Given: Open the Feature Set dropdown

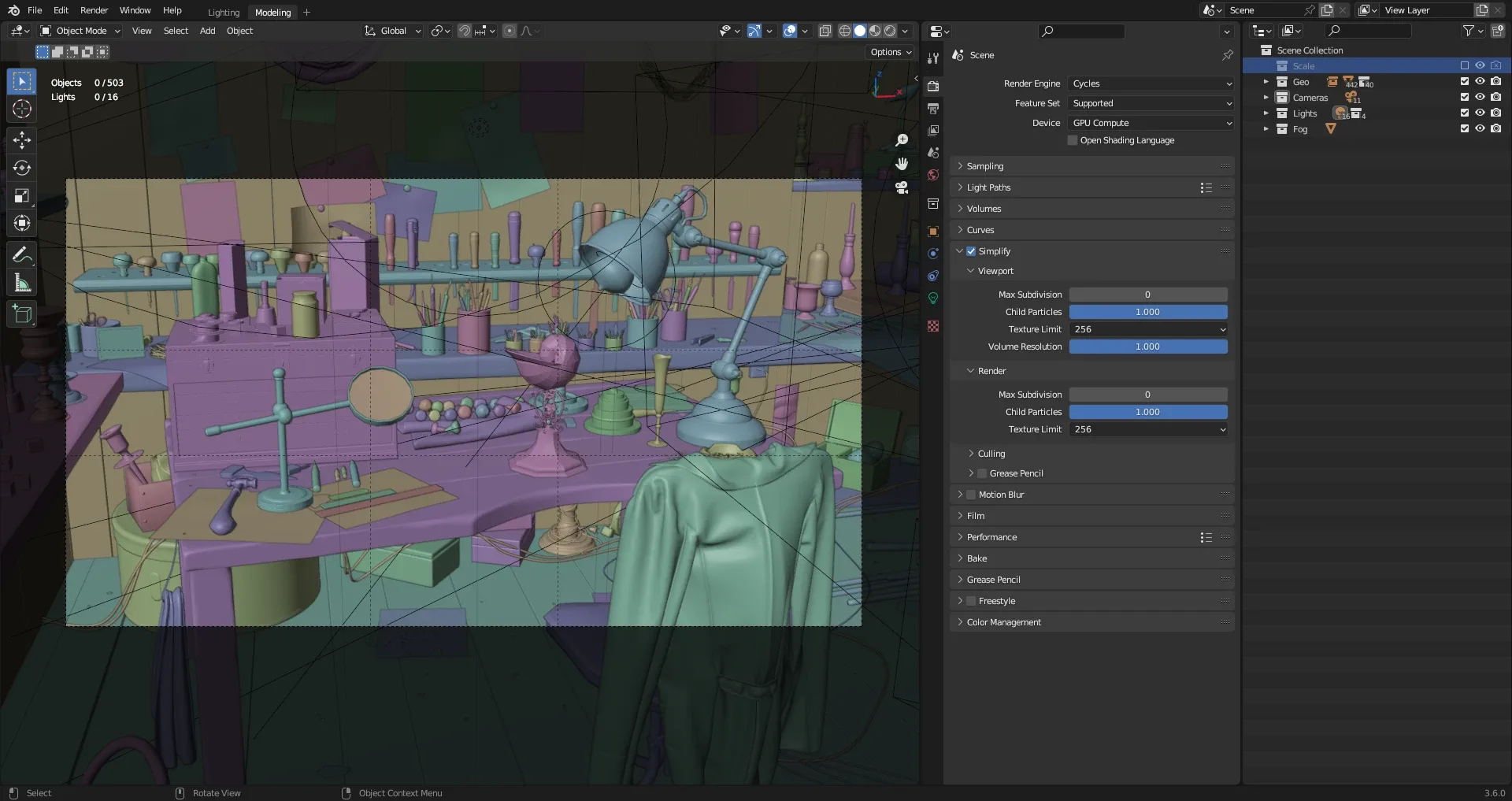Looking at the screenshot, I should pyautogui.click(x=1151, y=103).
